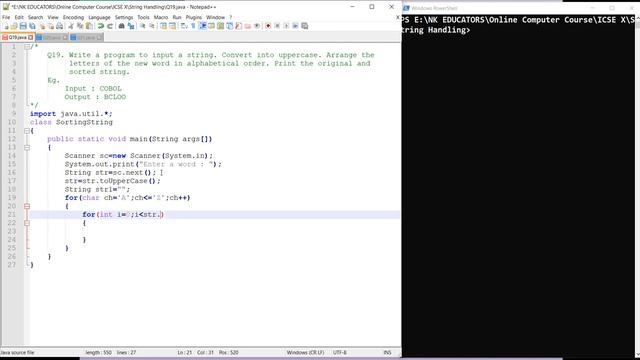Click the Close file toolbar icon
Image resolution: width=640 pixels, height=360 pixels.
coord(42,26)
